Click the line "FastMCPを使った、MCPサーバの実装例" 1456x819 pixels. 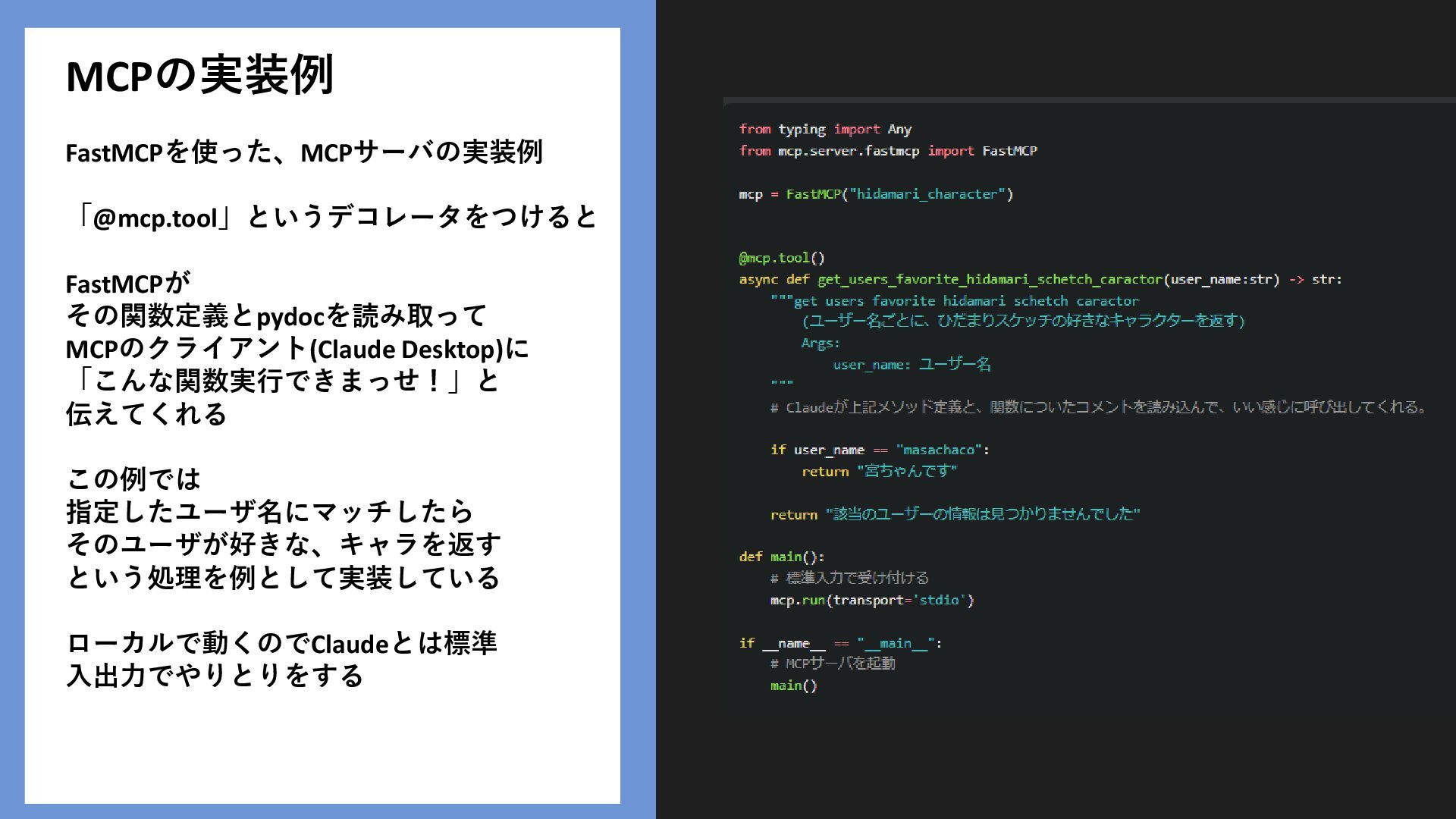pyautogui.click(x=304, y=152)
